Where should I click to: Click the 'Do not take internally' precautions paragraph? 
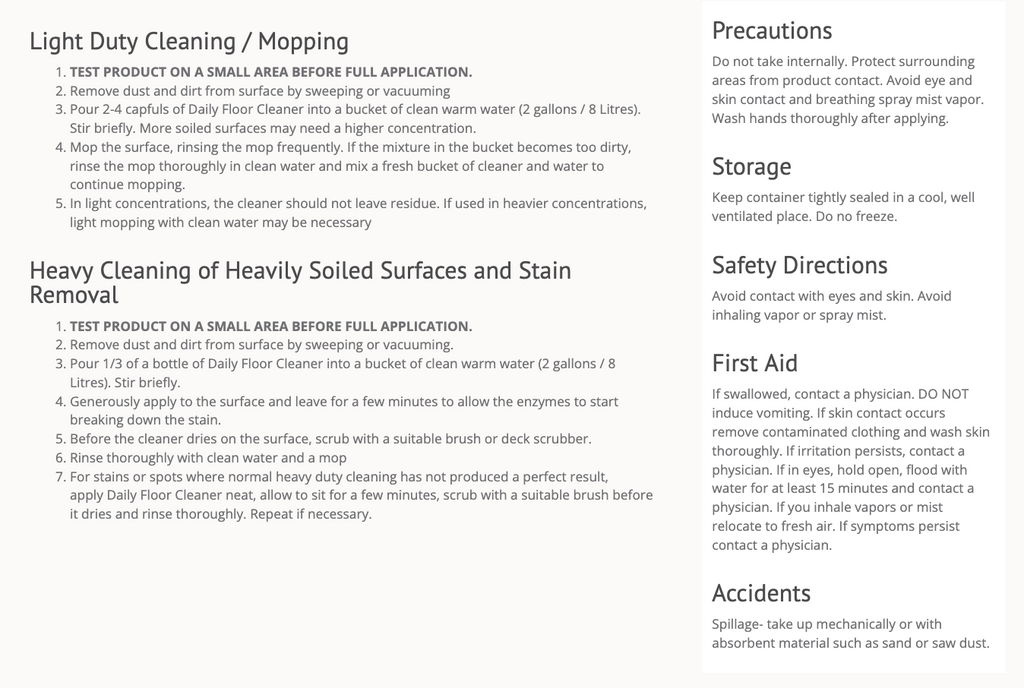(x=848, y=89)
